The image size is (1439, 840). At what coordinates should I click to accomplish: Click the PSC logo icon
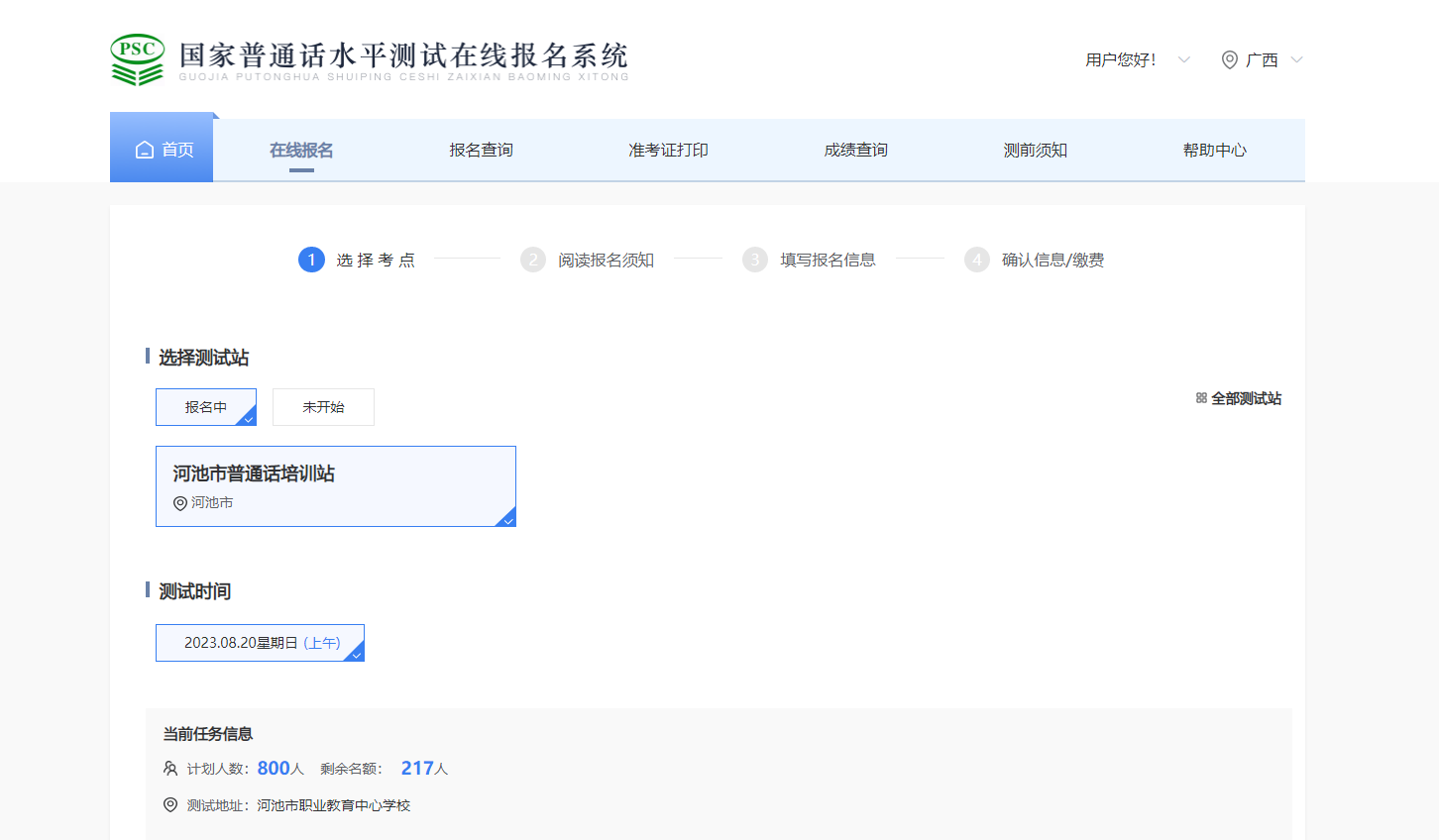(x=137, y=59)
